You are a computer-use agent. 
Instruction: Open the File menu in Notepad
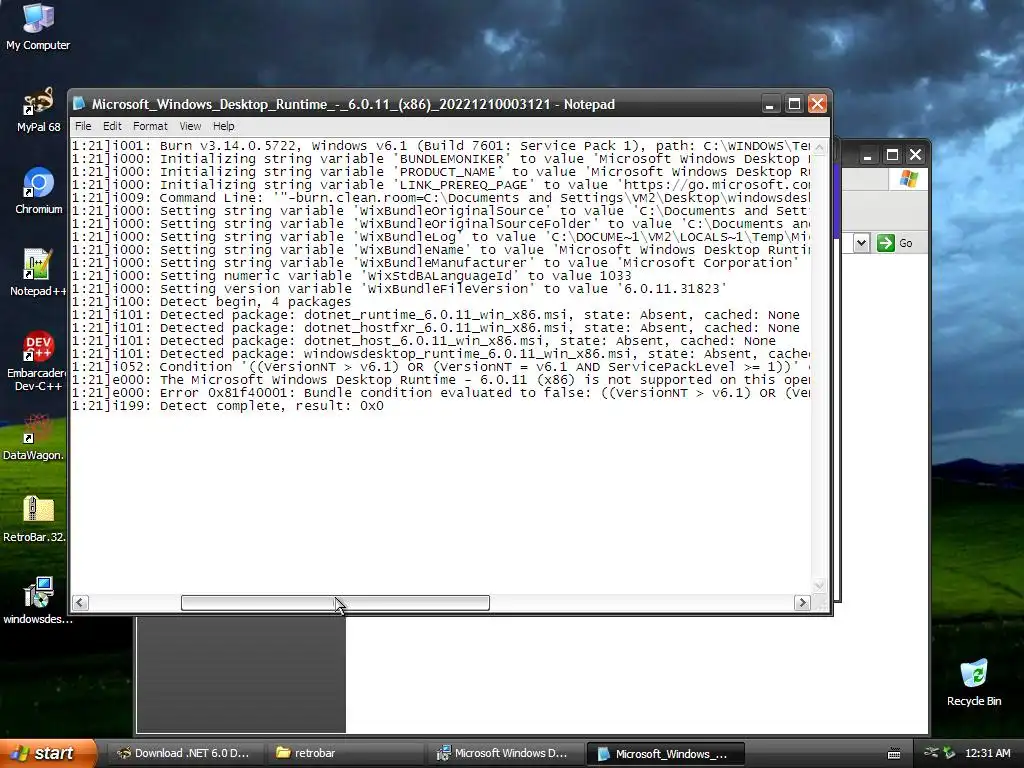point(83,126)
